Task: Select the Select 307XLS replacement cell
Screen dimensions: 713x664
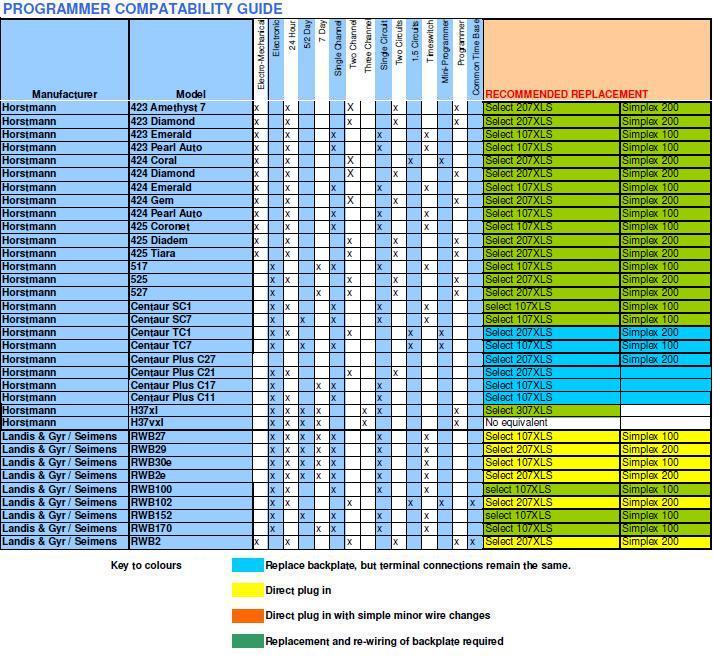Action: pyautogui.click(x=550, y=410)
